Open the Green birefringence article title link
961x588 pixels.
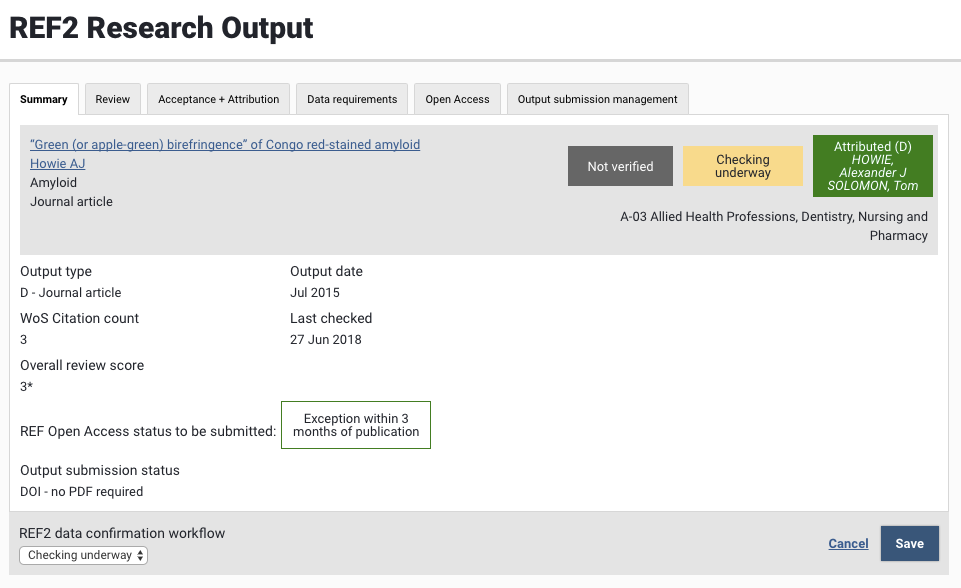point(225,145)
